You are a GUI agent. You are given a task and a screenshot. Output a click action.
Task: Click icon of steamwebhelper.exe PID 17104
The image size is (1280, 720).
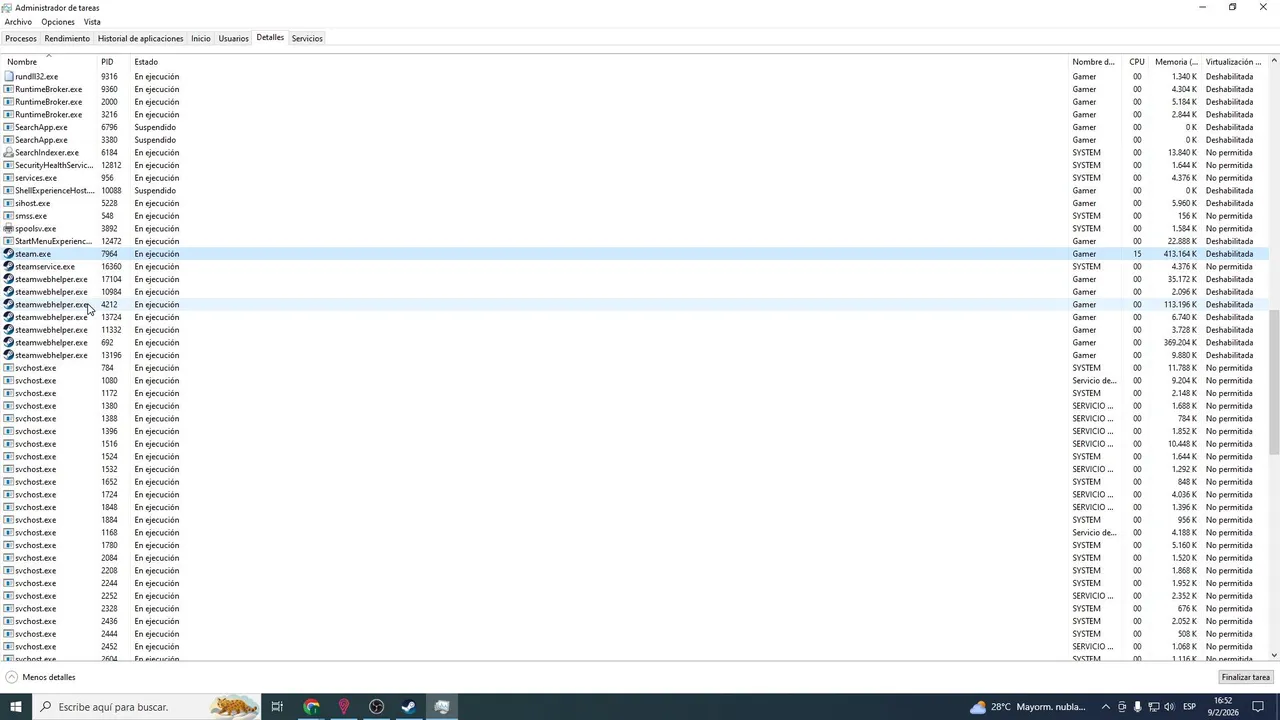[9, 279]
